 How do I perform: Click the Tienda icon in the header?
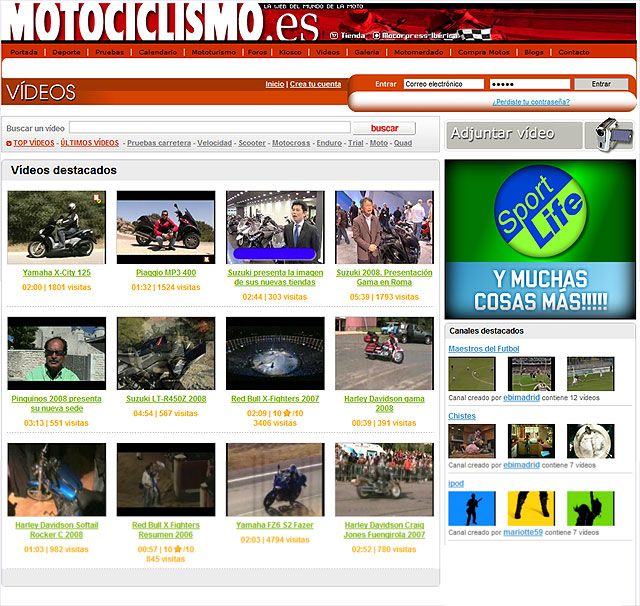point(333,36)
